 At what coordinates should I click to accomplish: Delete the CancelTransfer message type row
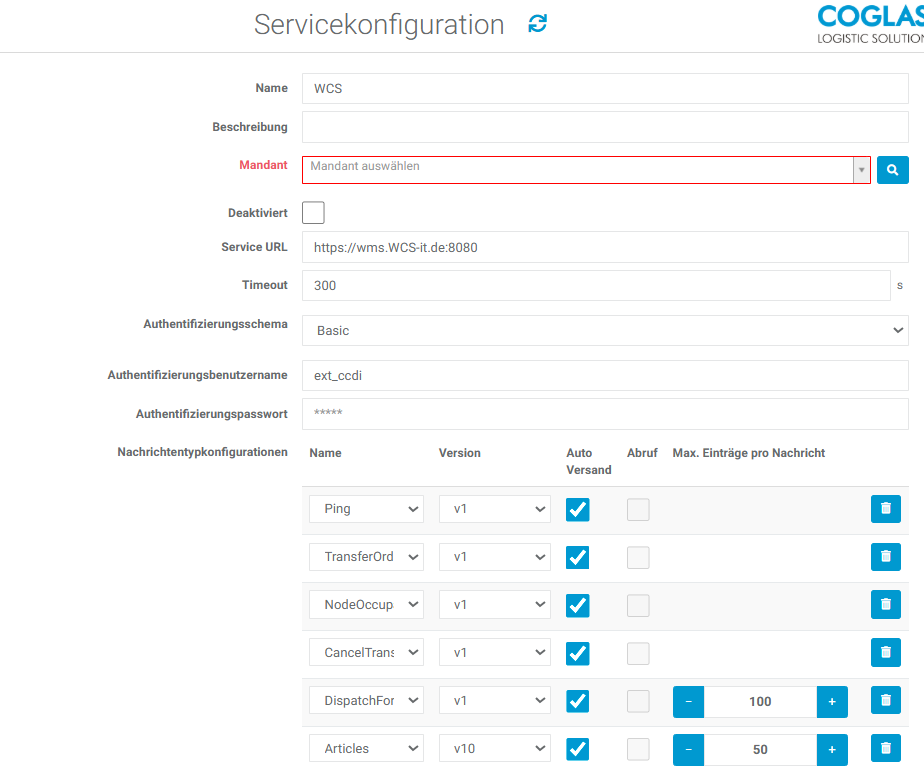(x=885, y=653)
